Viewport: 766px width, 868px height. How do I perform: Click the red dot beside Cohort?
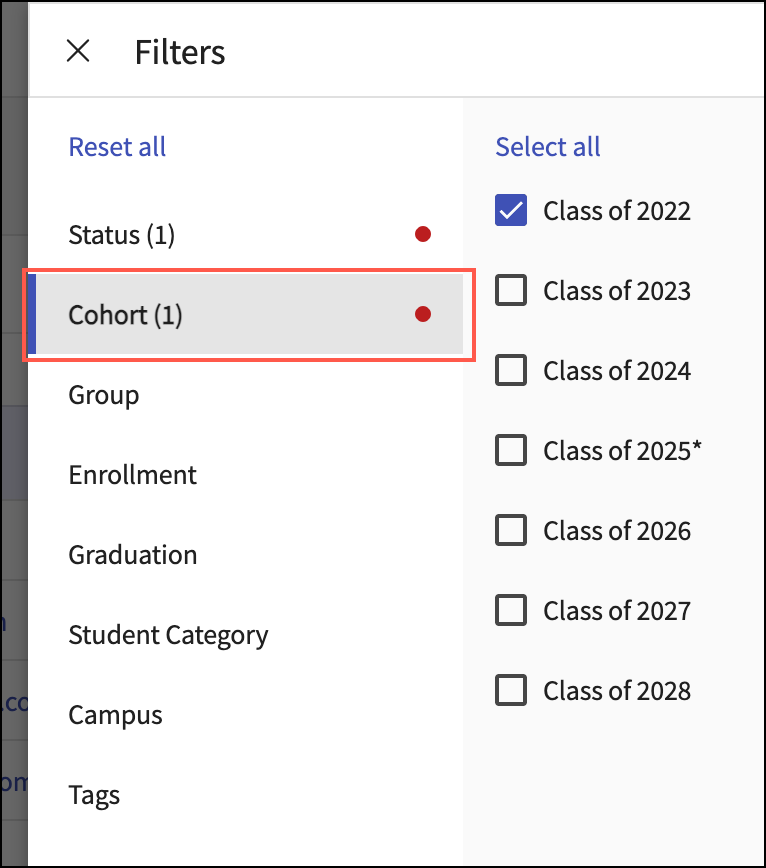(423, 315)
